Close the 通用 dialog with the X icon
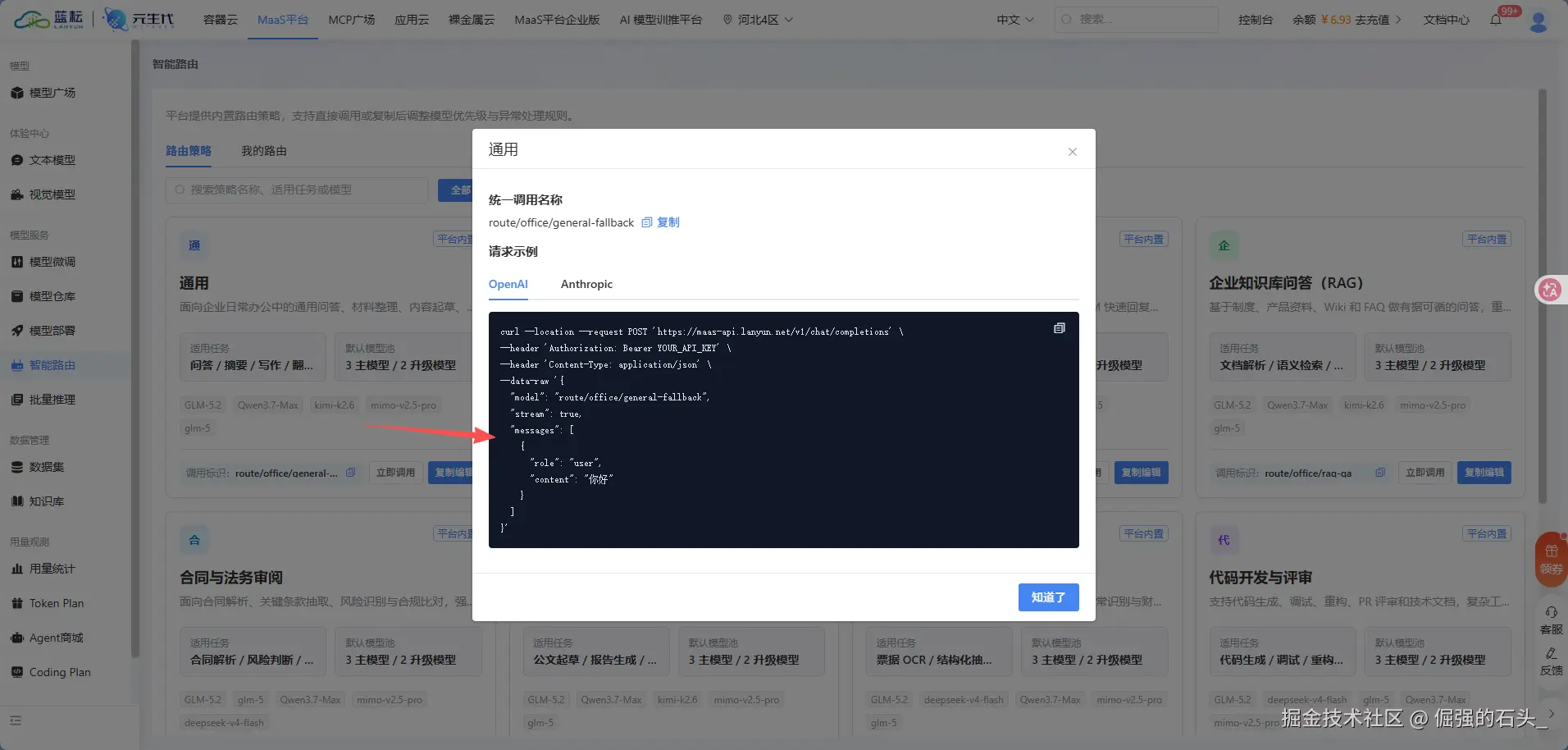The image size is (1568, 750). [x=1072, y=152]
